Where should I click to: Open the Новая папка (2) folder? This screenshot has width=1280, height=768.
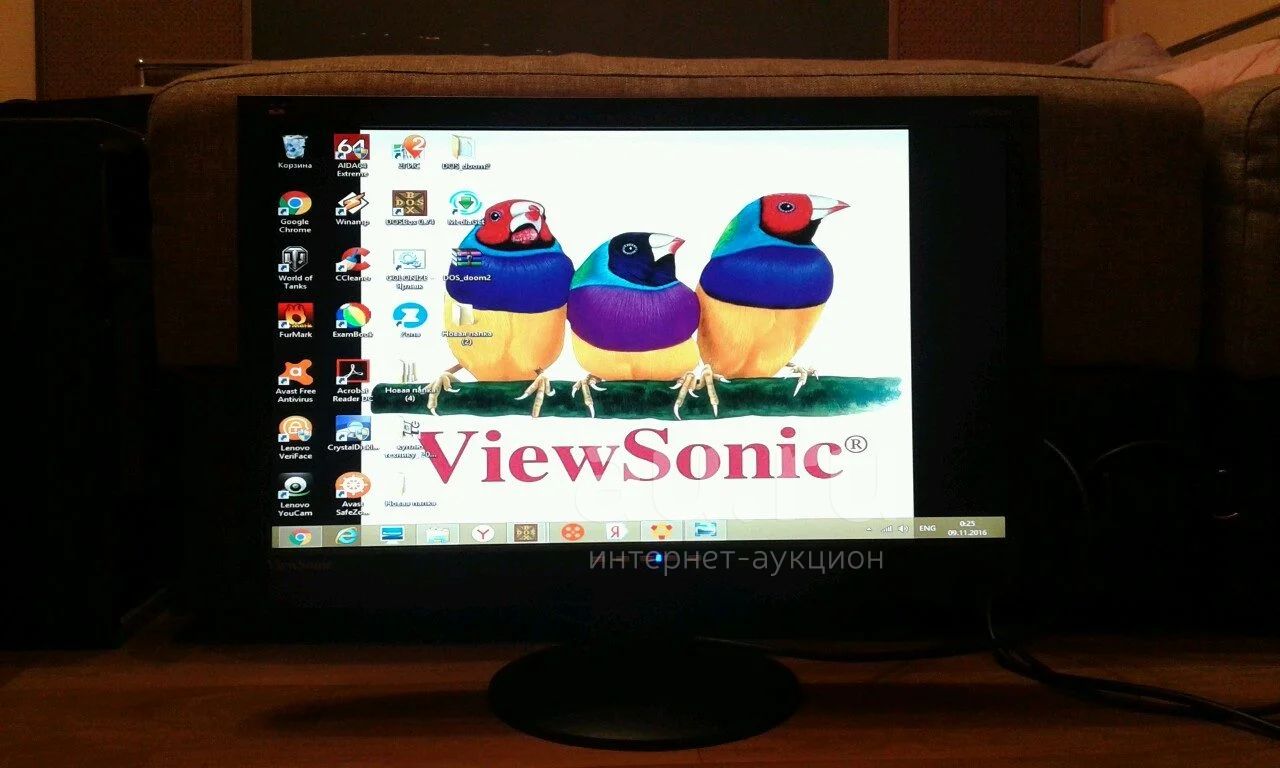[466, 325]
